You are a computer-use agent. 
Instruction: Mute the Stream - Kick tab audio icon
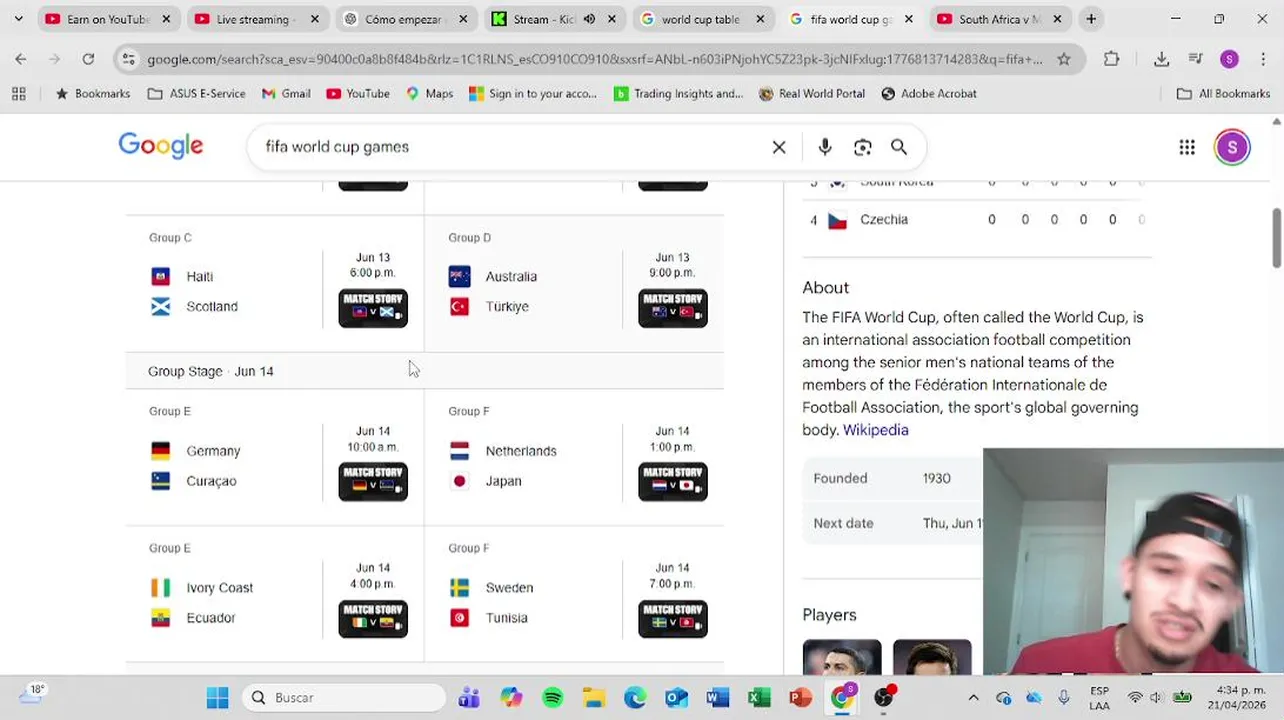coord(590,19)
